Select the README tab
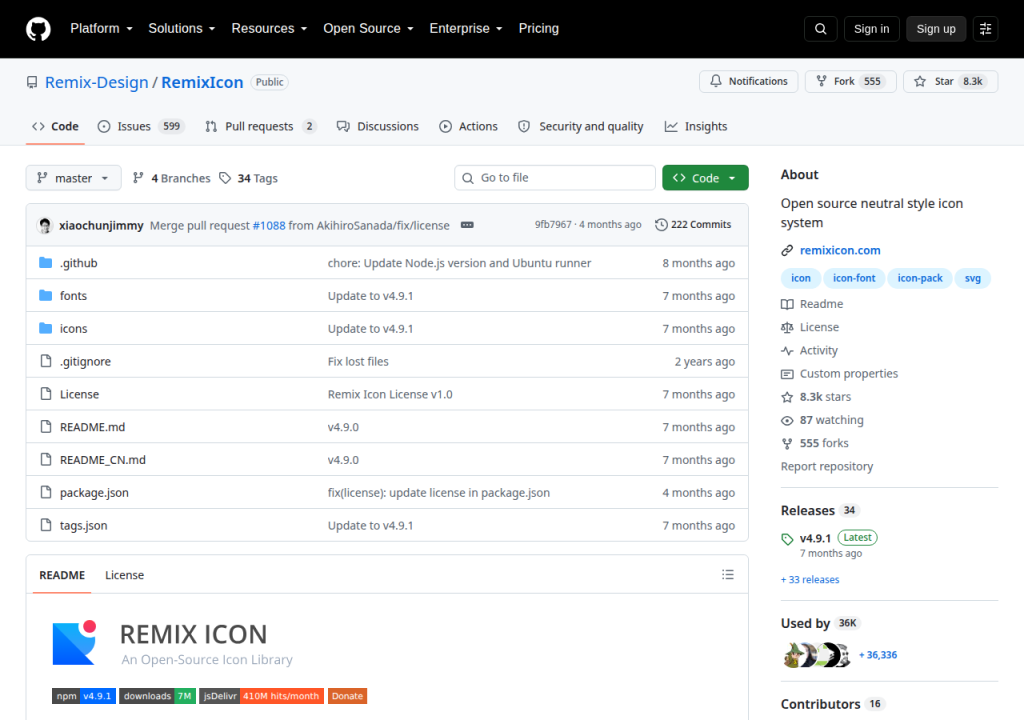 (x=62, y=575)
